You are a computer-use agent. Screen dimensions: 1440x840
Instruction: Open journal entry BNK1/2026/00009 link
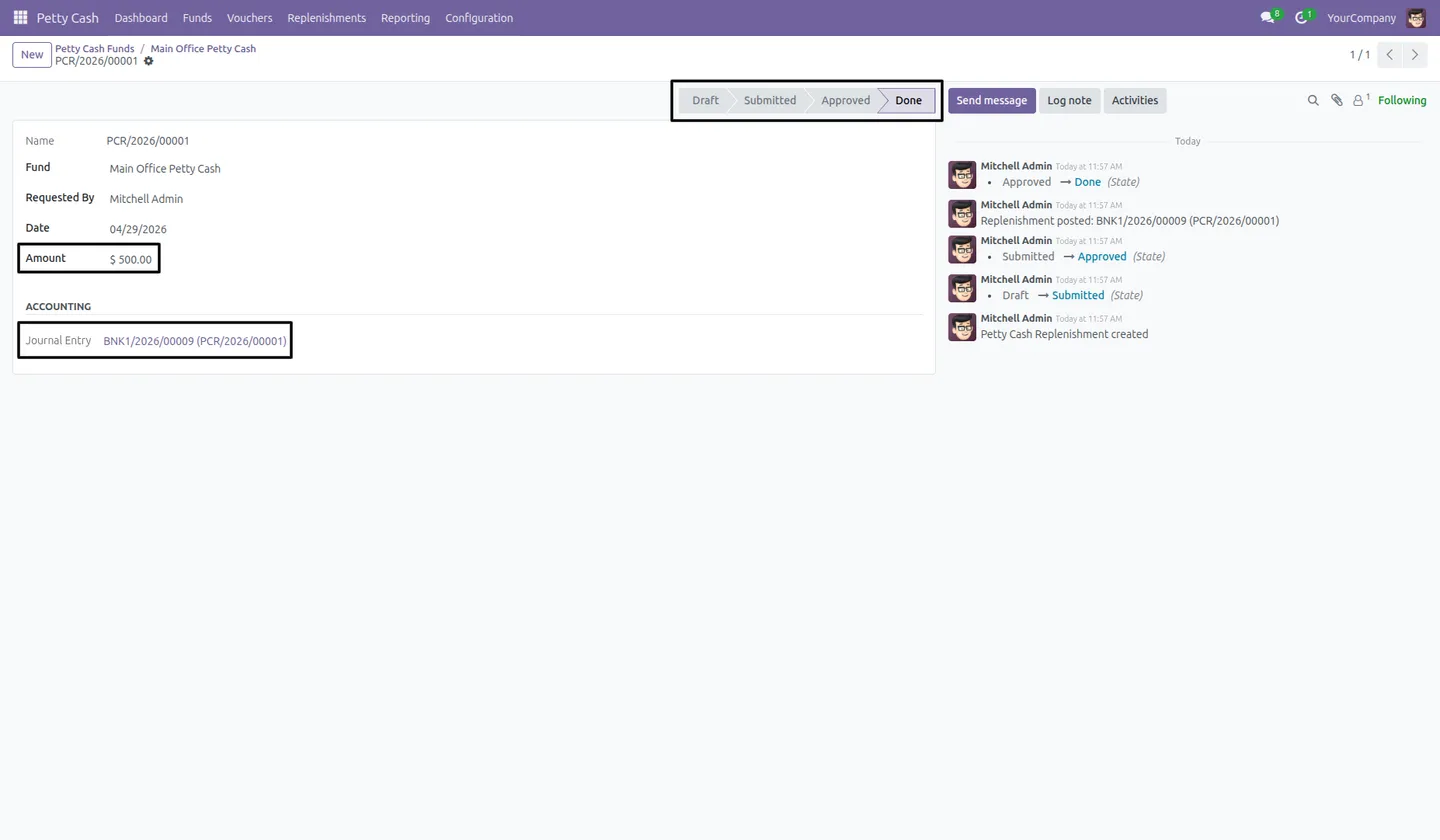pyautogui.click(x=195, y=341)
